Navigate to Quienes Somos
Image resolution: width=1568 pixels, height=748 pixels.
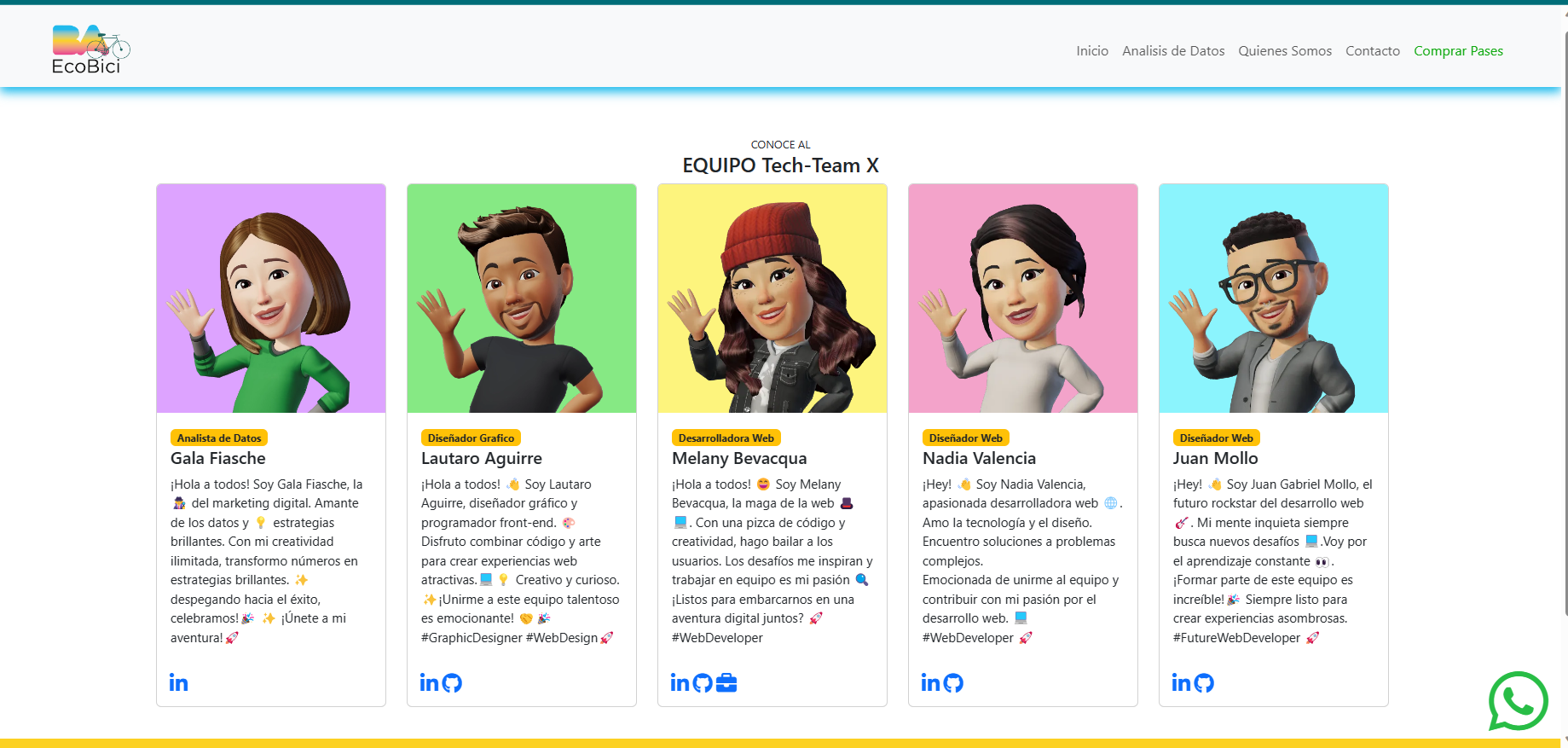(x=1284, y=51)
